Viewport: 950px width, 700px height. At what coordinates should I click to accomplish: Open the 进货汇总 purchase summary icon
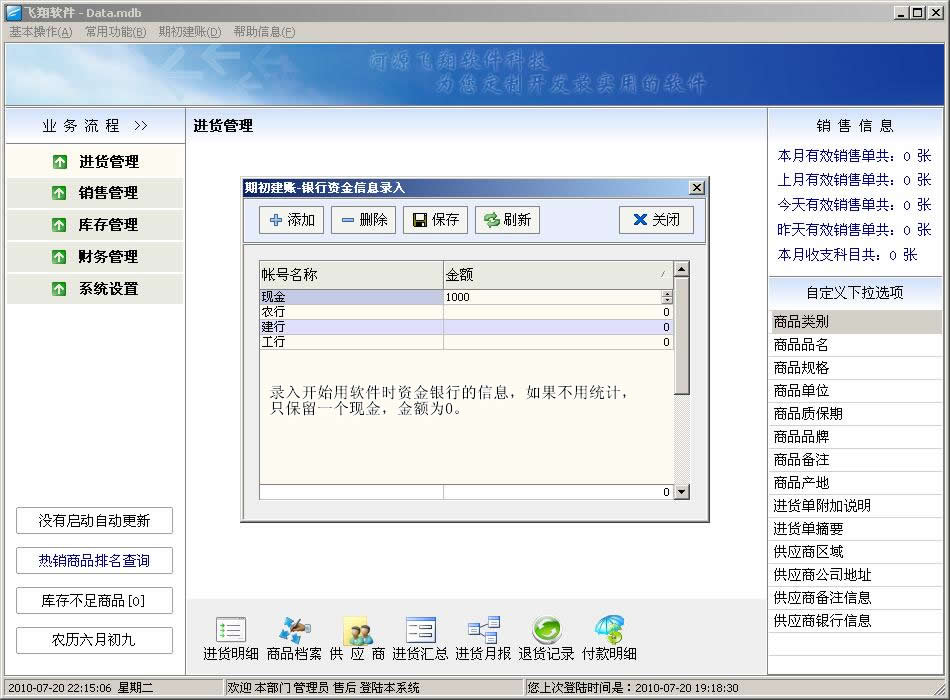420,638
